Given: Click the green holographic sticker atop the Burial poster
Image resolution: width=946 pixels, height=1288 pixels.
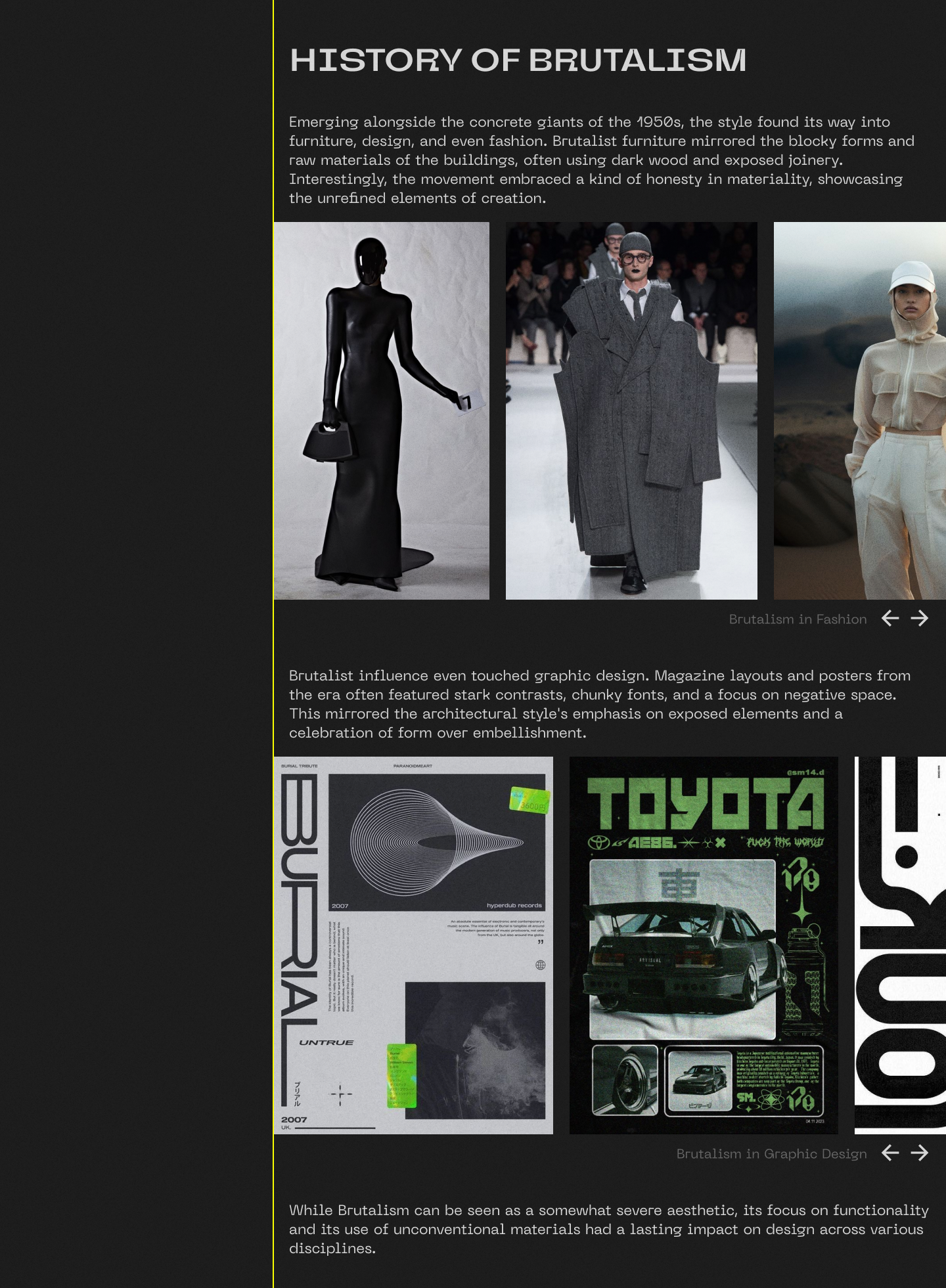Looking at the screenshot, I should 529,799.
